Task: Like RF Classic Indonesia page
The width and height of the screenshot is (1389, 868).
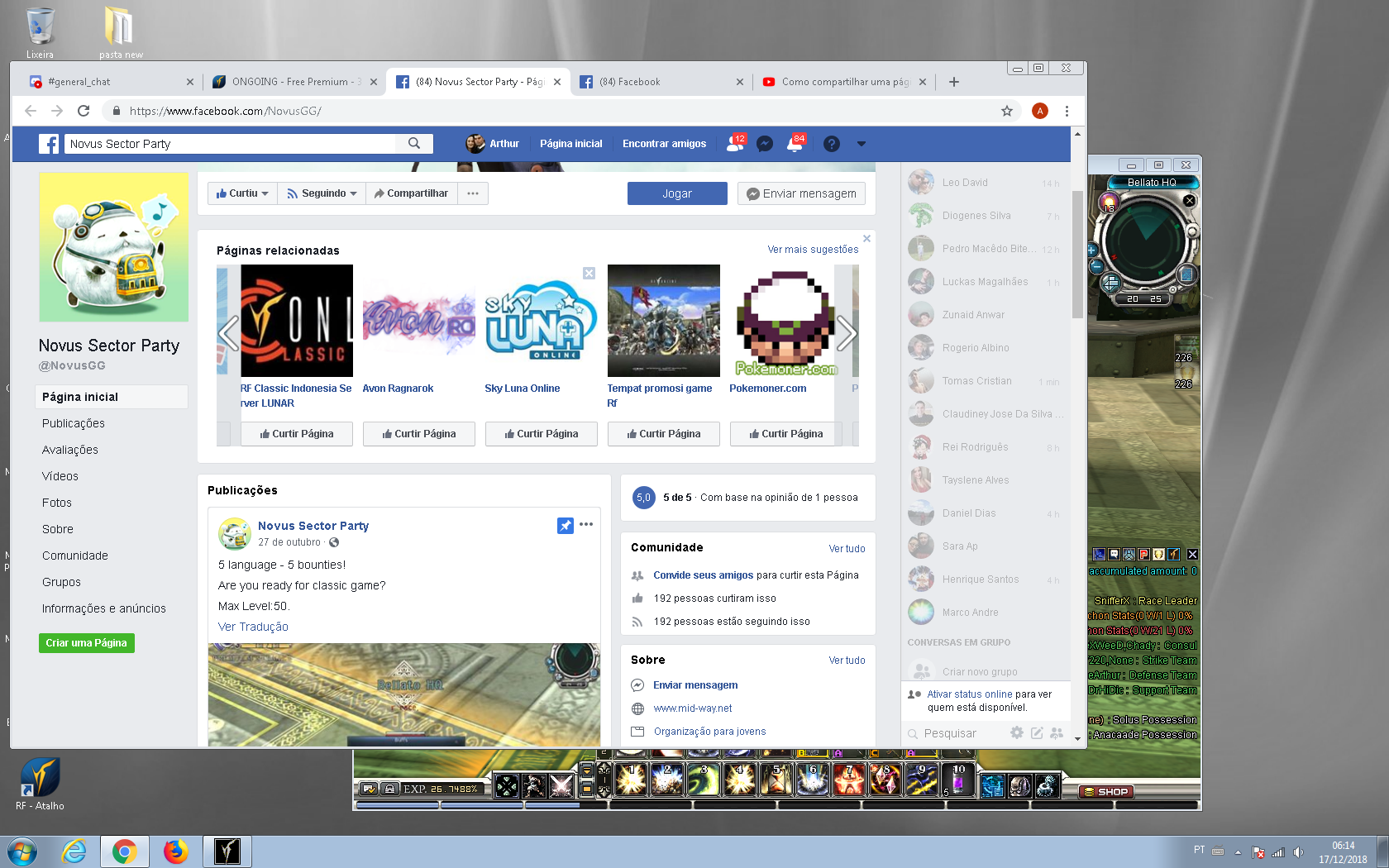Action: (x=297, y=434)
